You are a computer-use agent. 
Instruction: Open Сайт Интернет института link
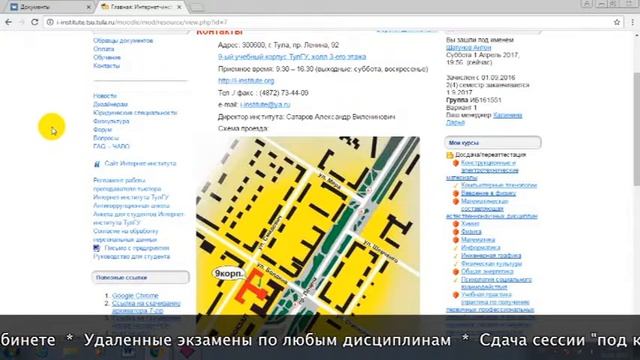[140, 164]
